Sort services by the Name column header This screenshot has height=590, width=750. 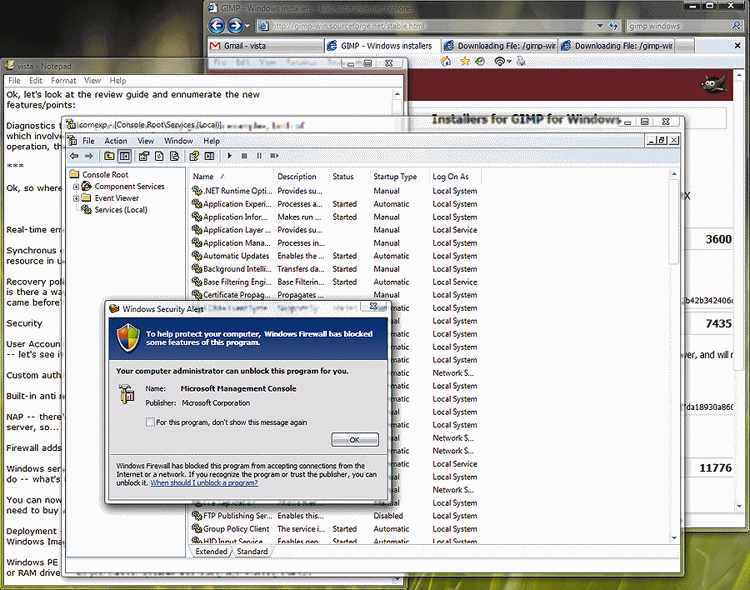231,177
